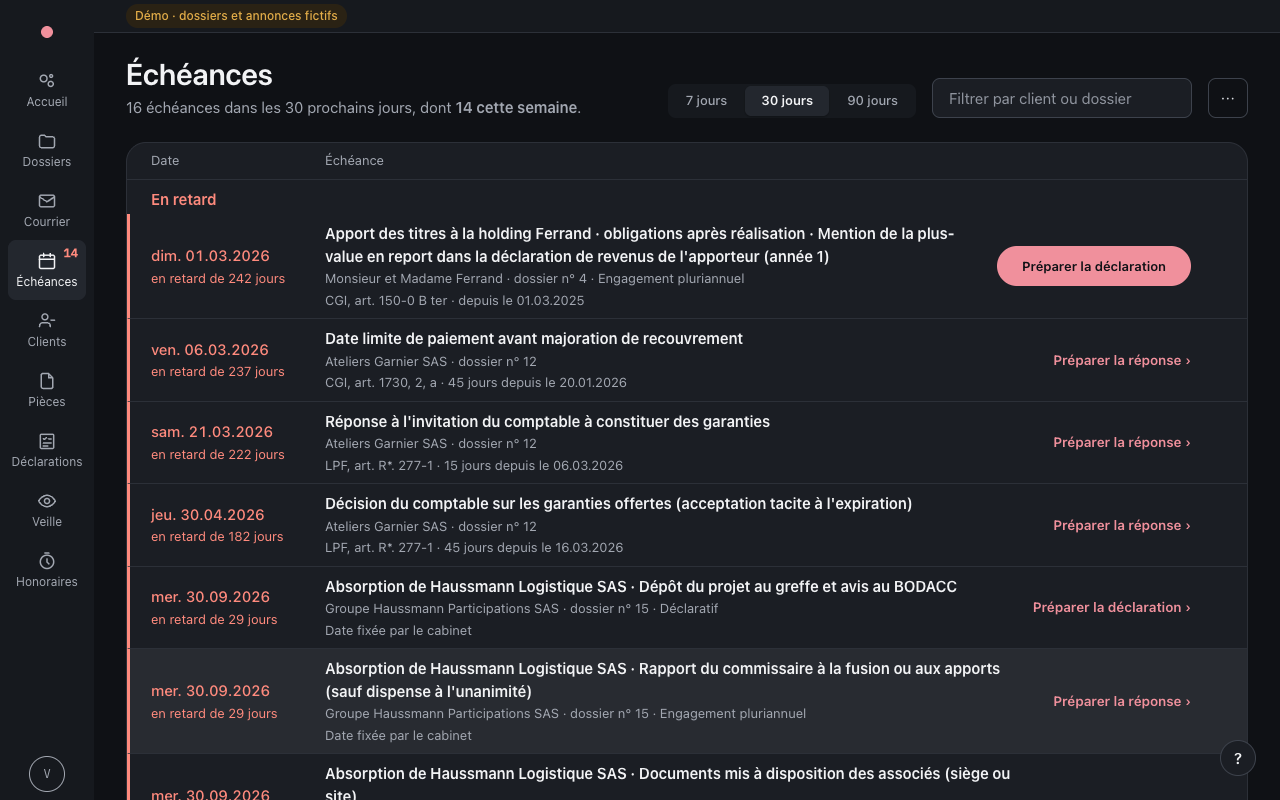Click the En retard group heading
The image size is (1280, 800).
[183, 200]
